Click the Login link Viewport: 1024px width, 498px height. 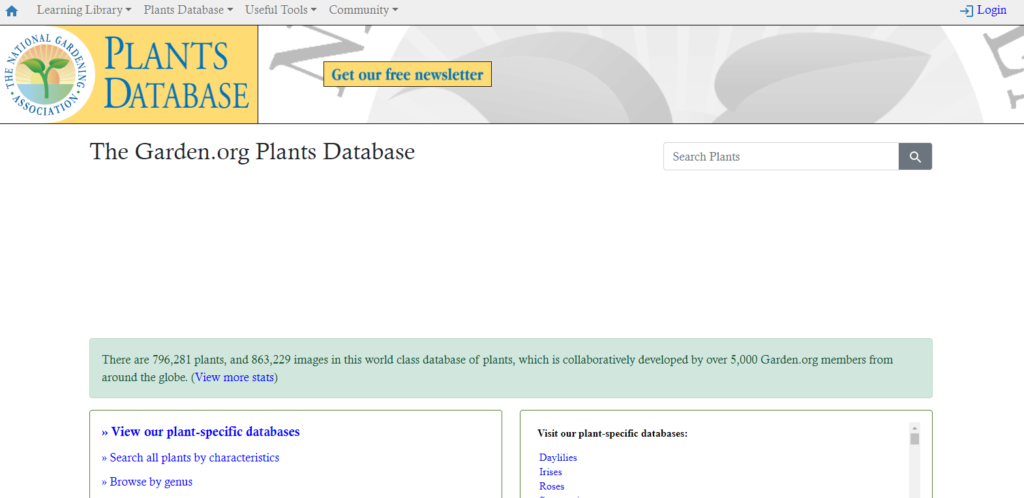click(x=983, y=10)
